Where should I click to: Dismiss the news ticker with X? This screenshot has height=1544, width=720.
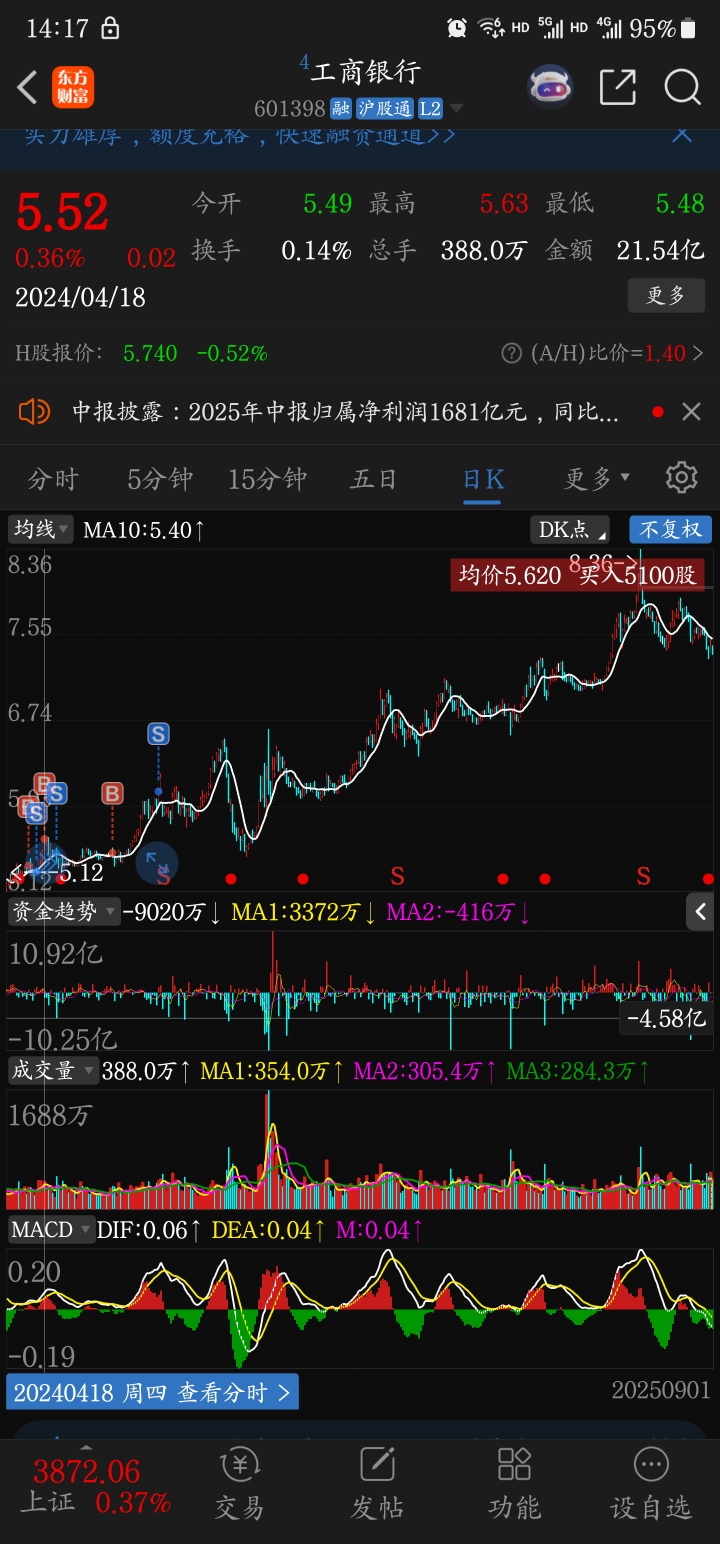pyautogui.click(x=691, y=411)
